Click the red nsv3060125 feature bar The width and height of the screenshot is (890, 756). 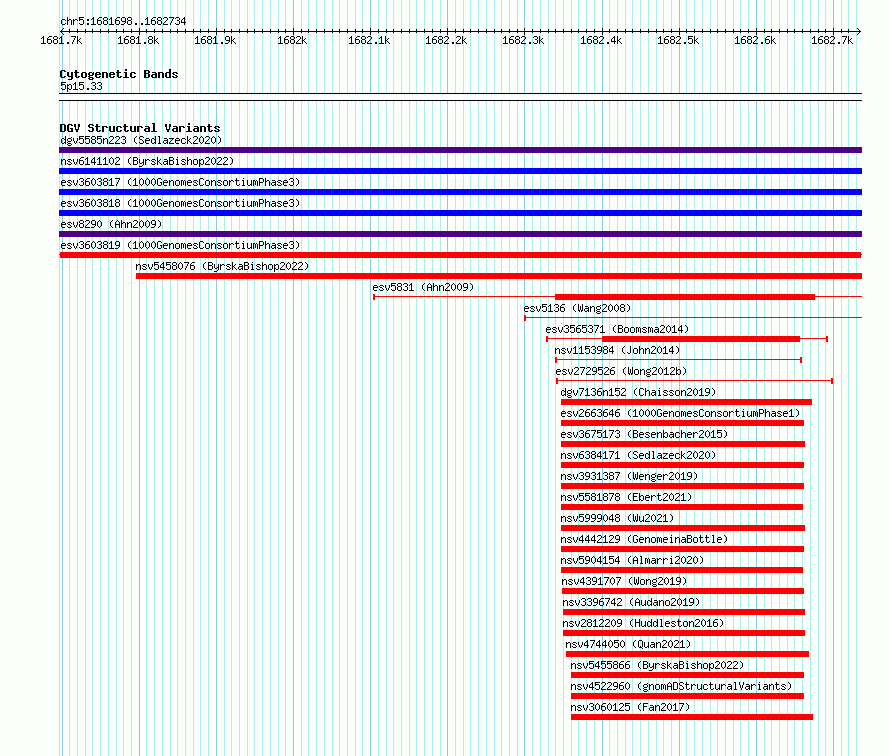[692, 717]
